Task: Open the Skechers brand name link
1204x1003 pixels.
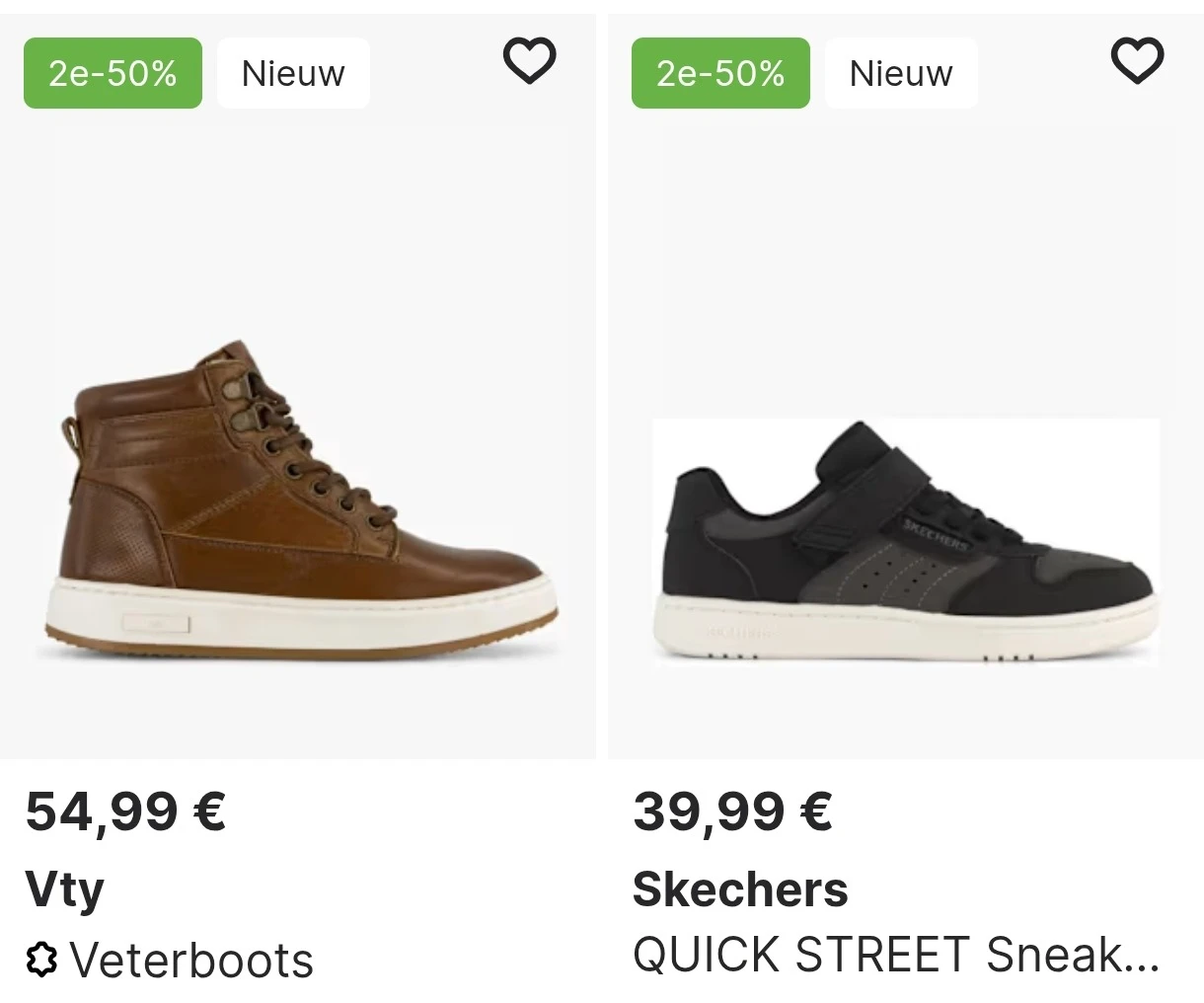Action: tap(740, 888)
